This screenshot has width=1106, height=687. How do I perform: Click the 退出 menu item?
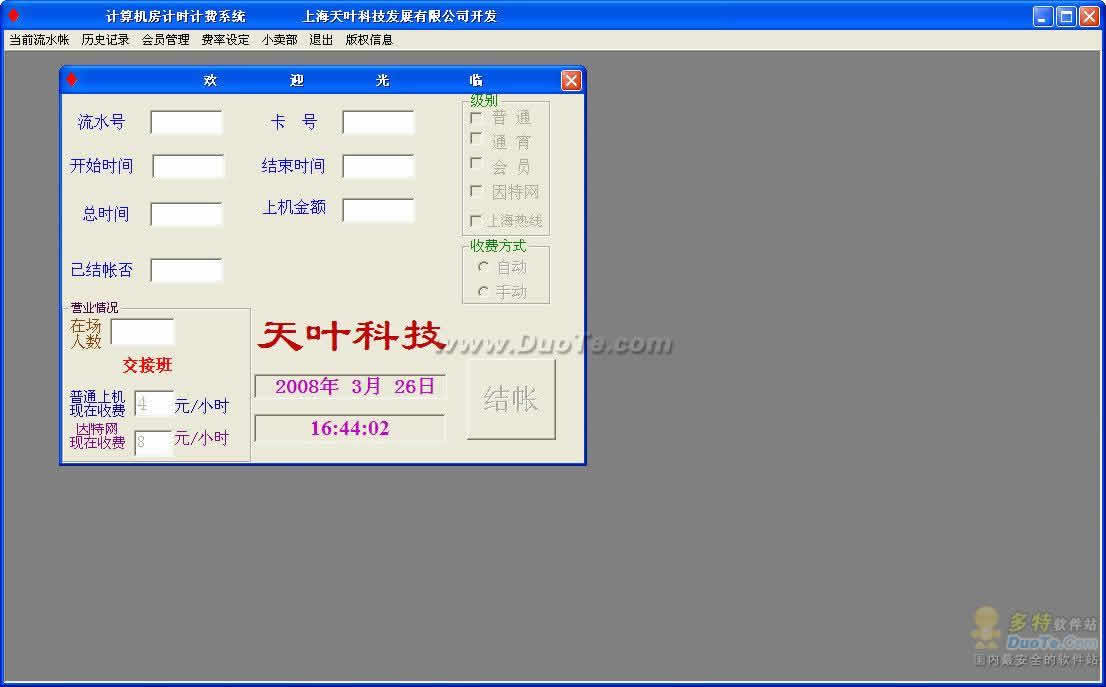click(x=321, y=40)
